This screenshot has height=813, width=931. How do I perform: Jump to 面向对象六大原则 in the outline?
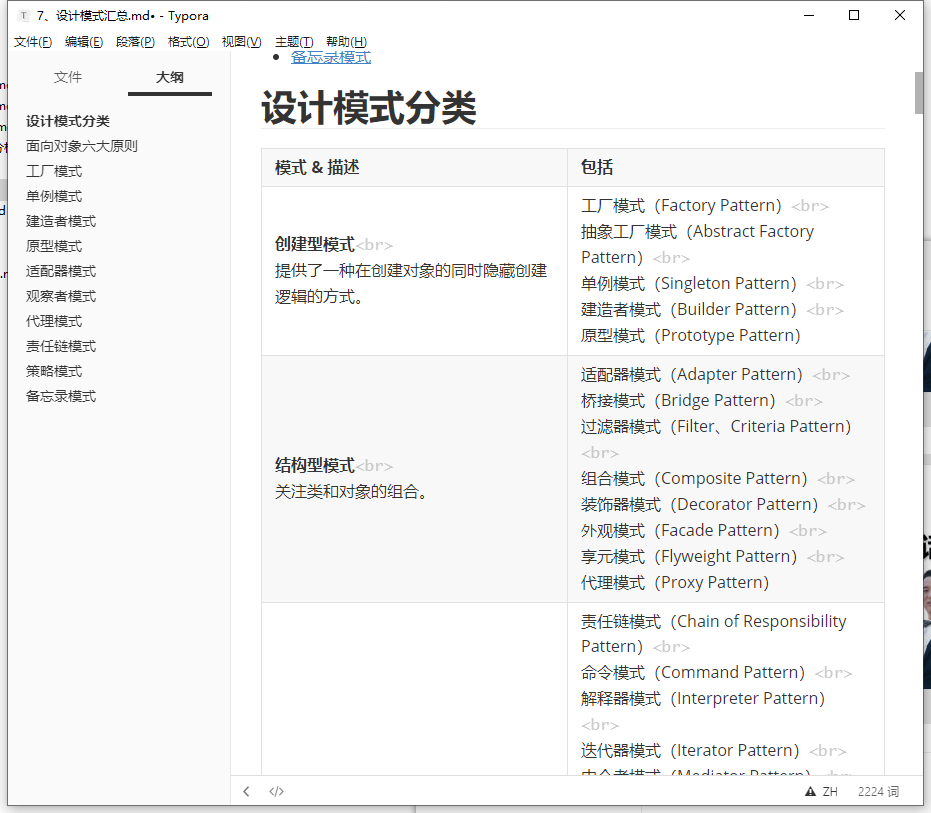[82, 146]
